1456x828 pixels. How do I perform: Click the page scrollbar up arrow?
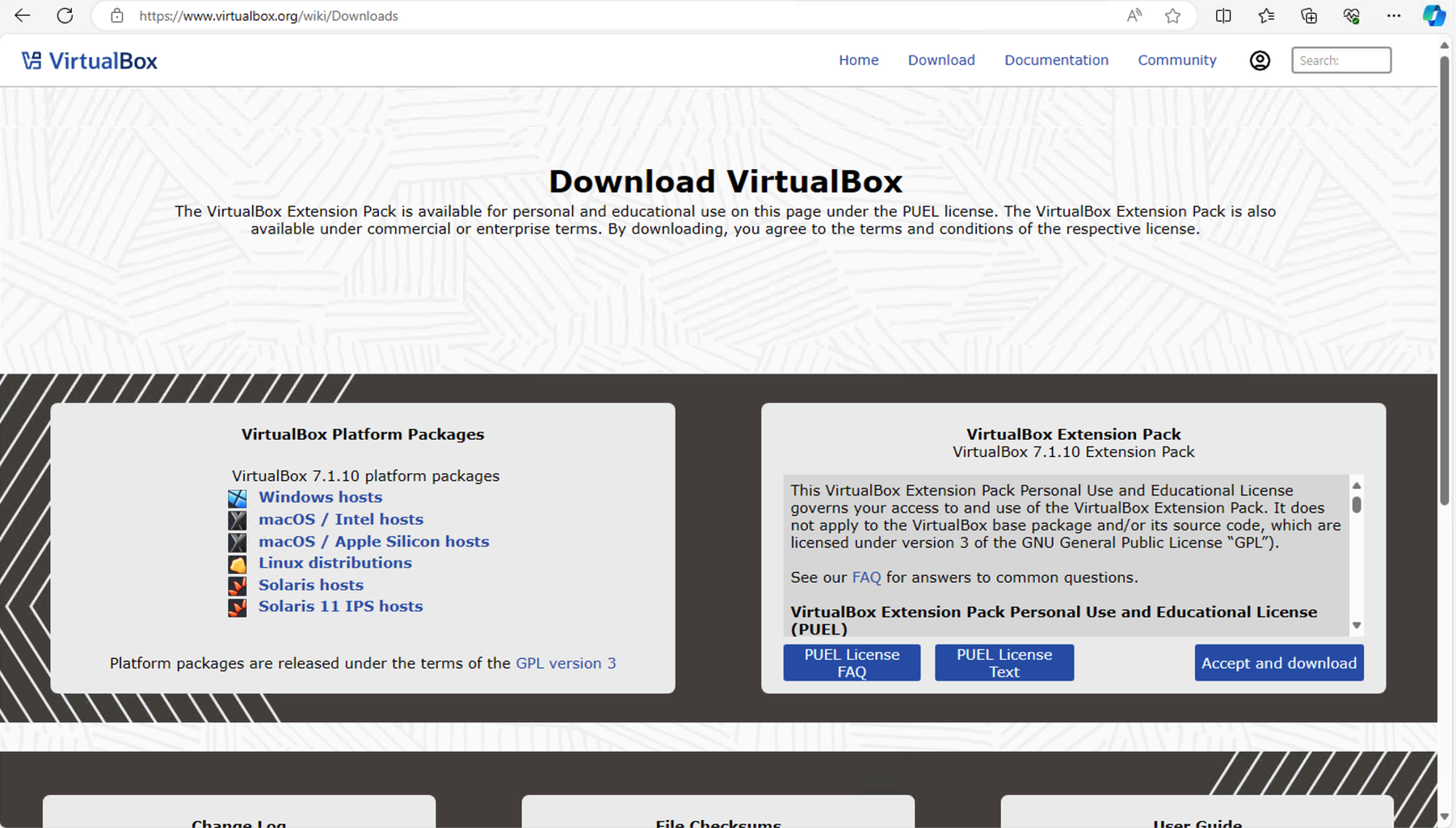[x=1444, y=45]
